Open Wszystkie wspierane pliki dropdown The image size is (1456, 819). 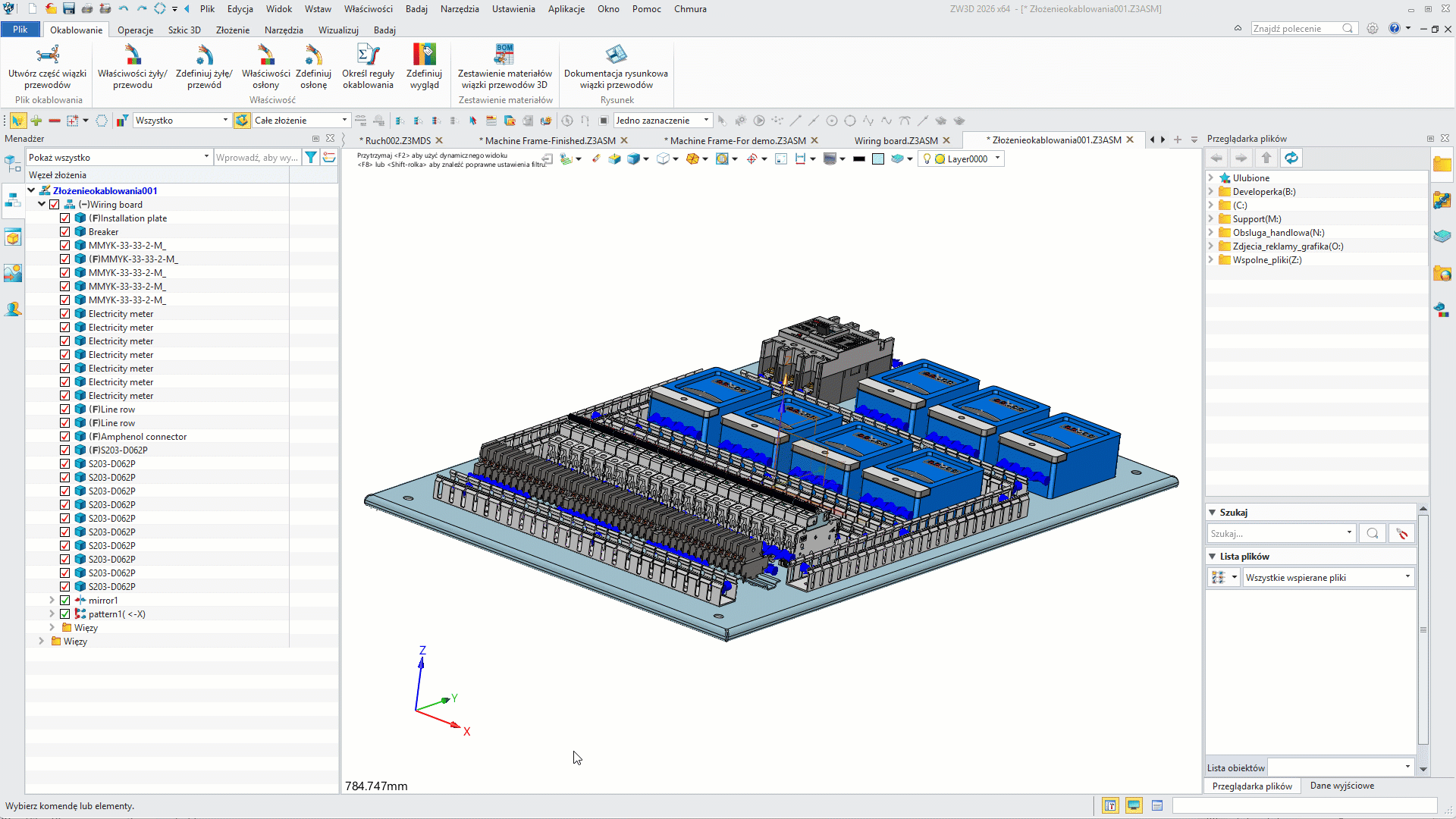pyautogui.click(x=1329, y=577)
